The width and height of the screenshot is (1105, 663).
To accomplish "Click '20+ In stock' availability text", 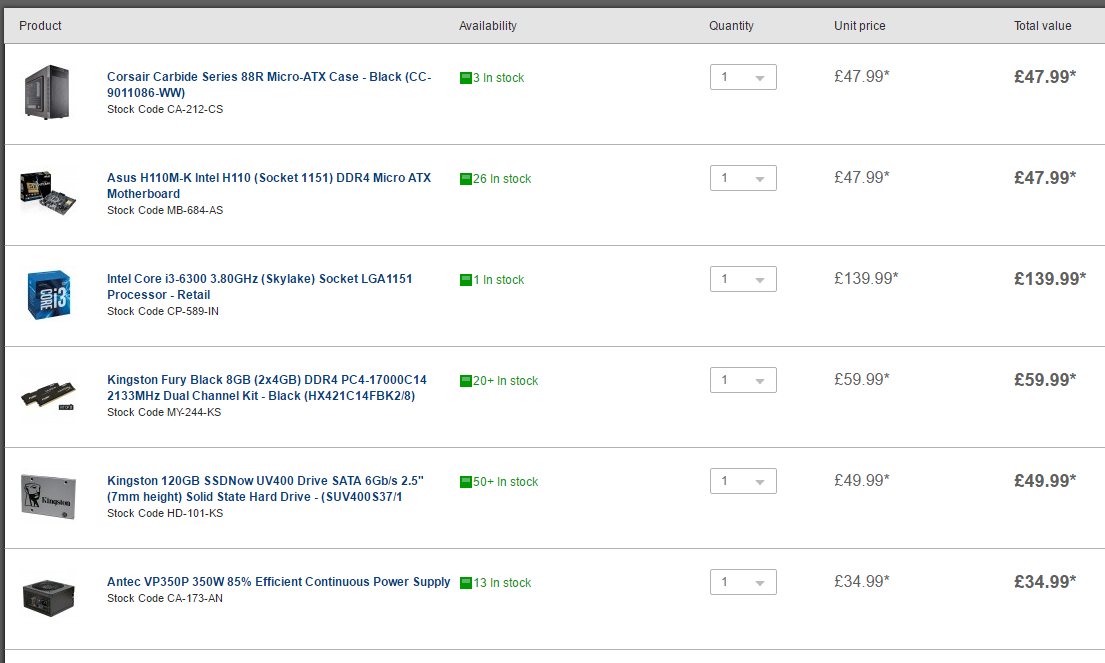I will [506, 381].
